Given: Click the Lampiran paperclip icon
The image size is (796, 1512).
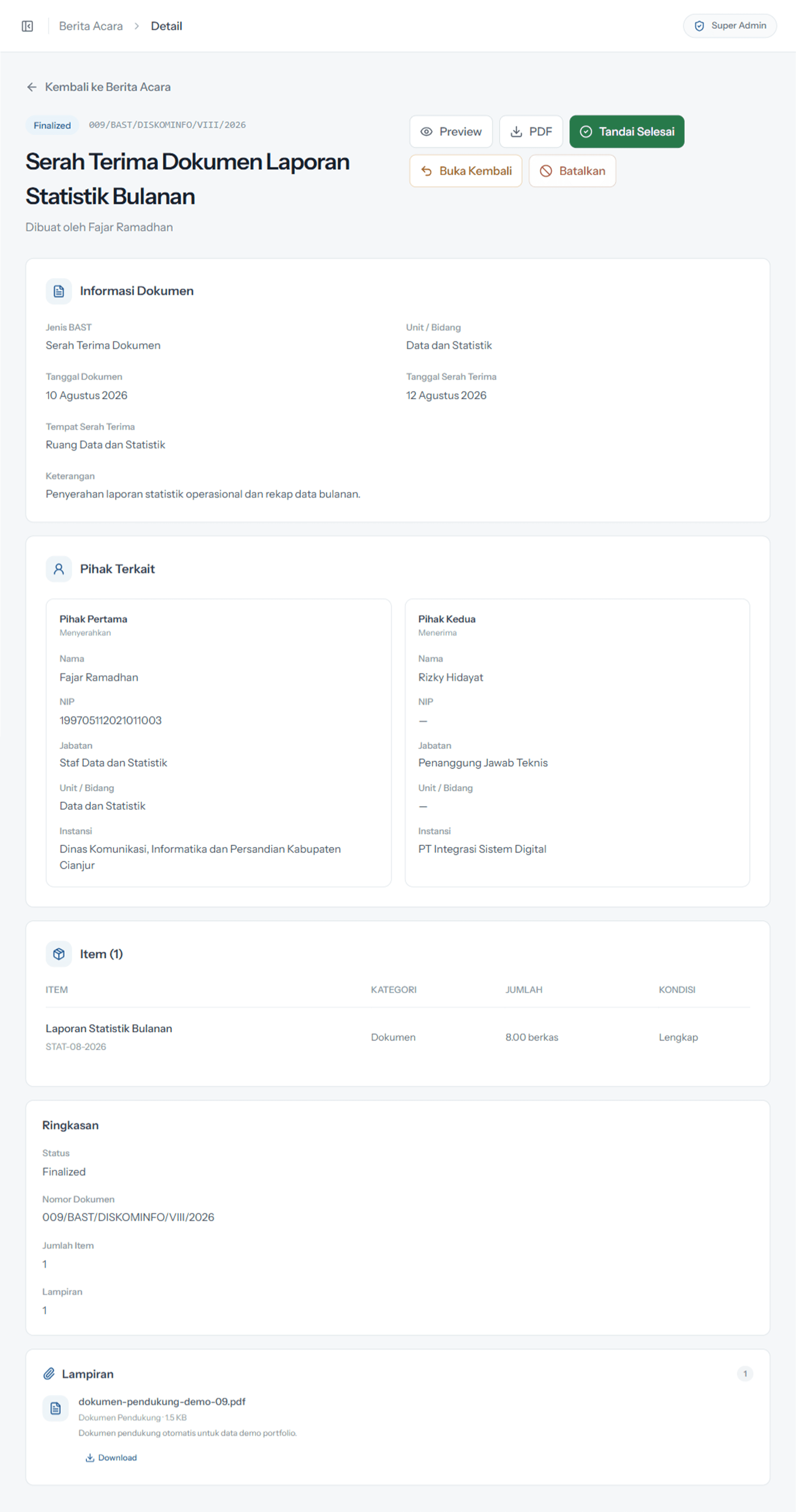Looking at the screenshot, I should 49,1374.
